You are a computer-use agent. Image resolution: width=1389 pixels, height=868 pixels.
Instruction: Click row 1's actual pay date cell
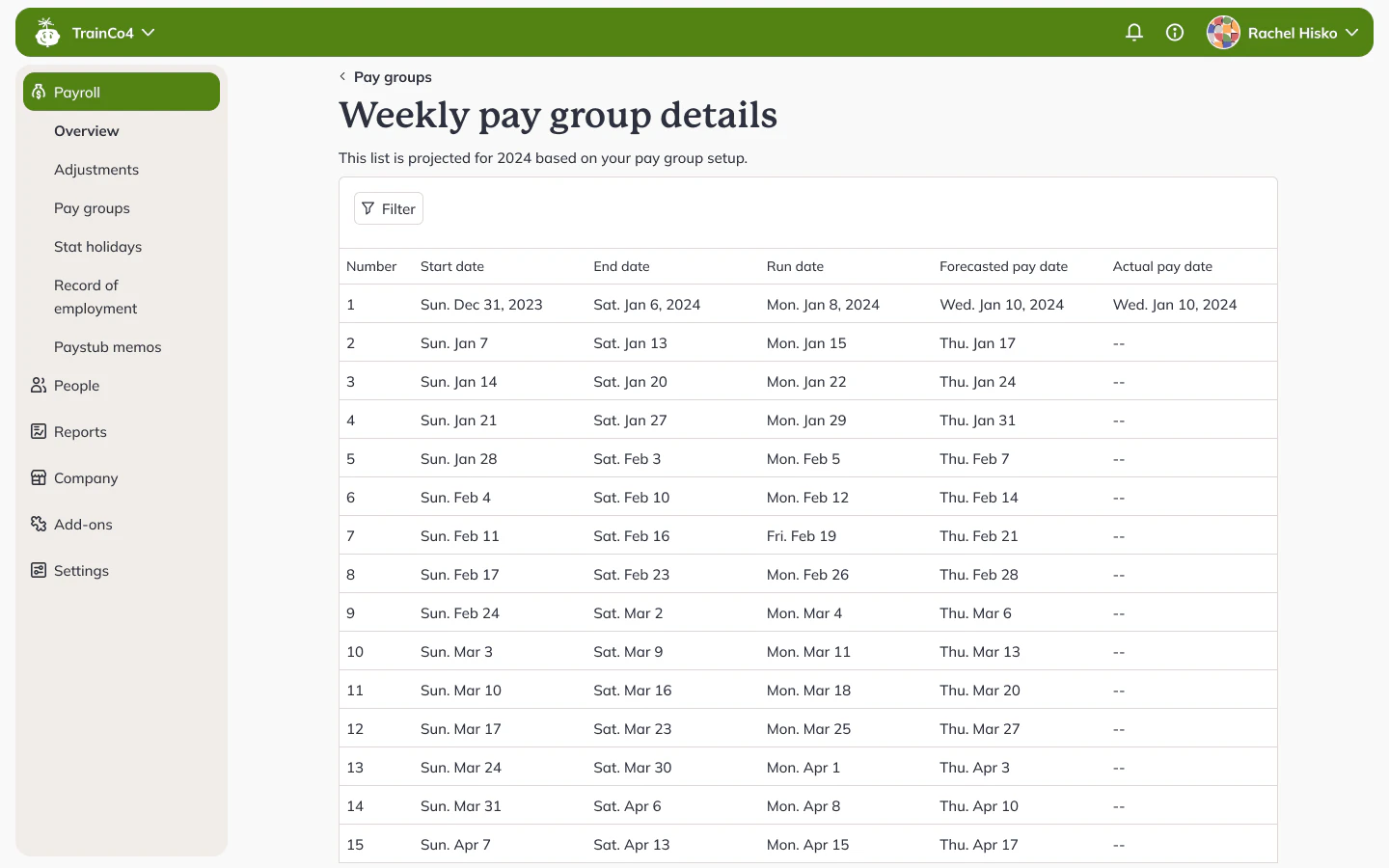pos(1175,304)
